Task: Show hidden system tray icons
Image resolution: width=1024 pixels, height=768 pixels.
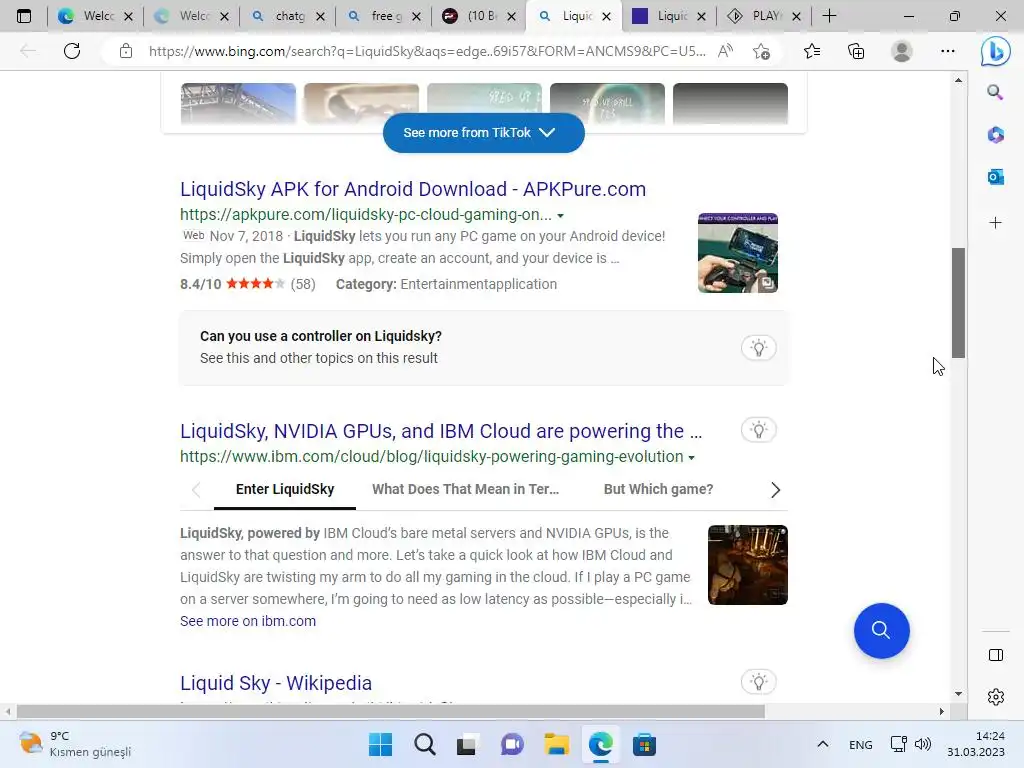Action: 823,744
